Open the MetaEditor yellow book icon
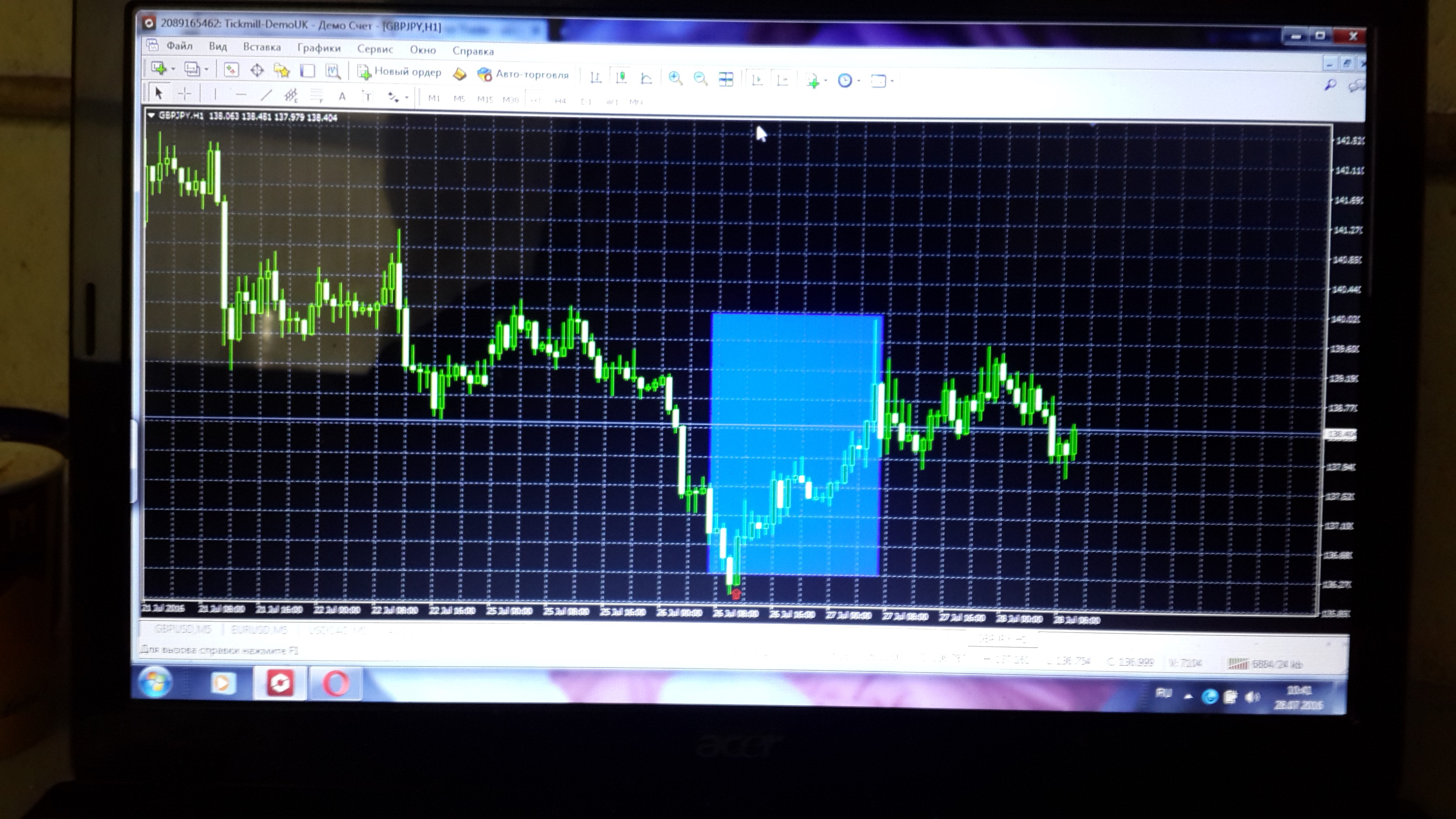 (460, 73)
